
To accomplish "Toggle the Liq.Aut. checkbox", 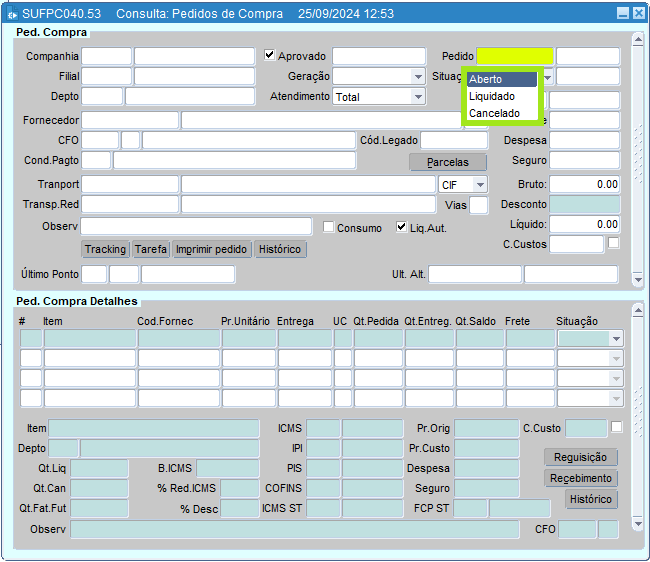I will click(x=402, y=227).
